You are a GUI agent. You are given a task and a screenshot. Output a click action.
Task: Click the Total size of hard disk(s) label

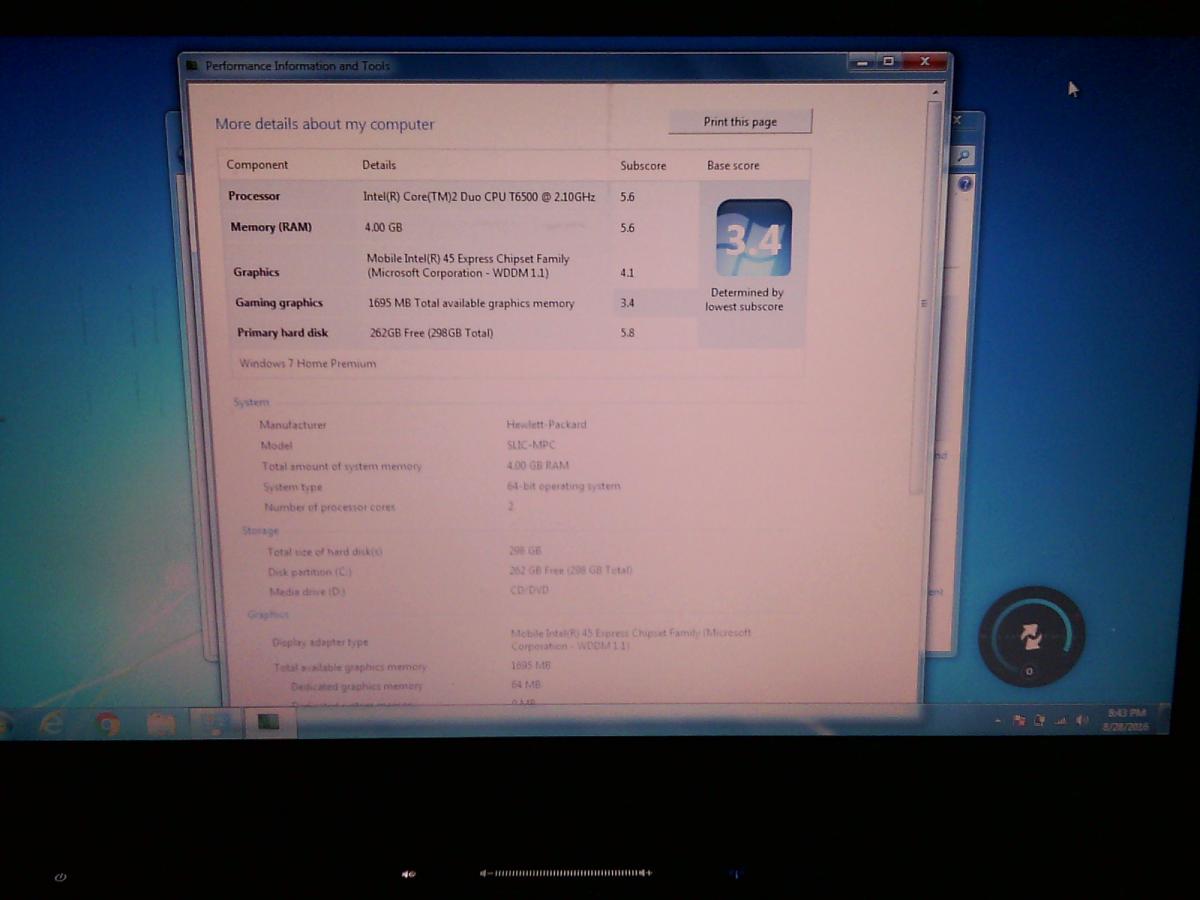coord(325,552)
